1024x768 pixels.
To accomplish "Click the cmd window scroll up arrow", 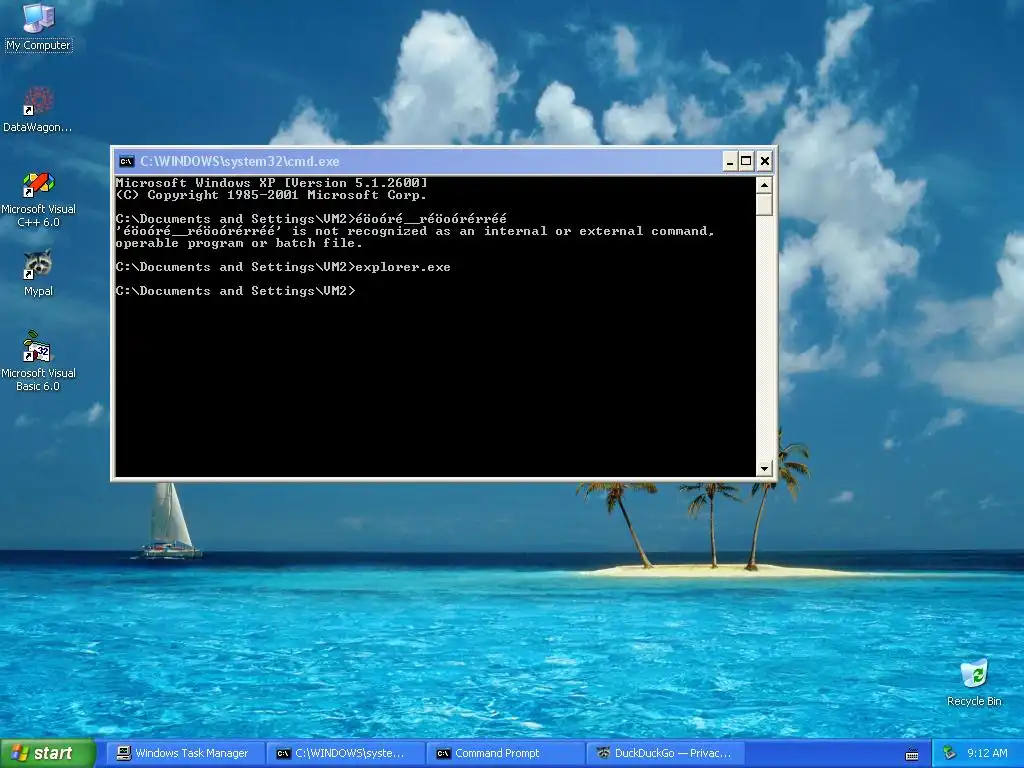I will click(x=764, y=185).
